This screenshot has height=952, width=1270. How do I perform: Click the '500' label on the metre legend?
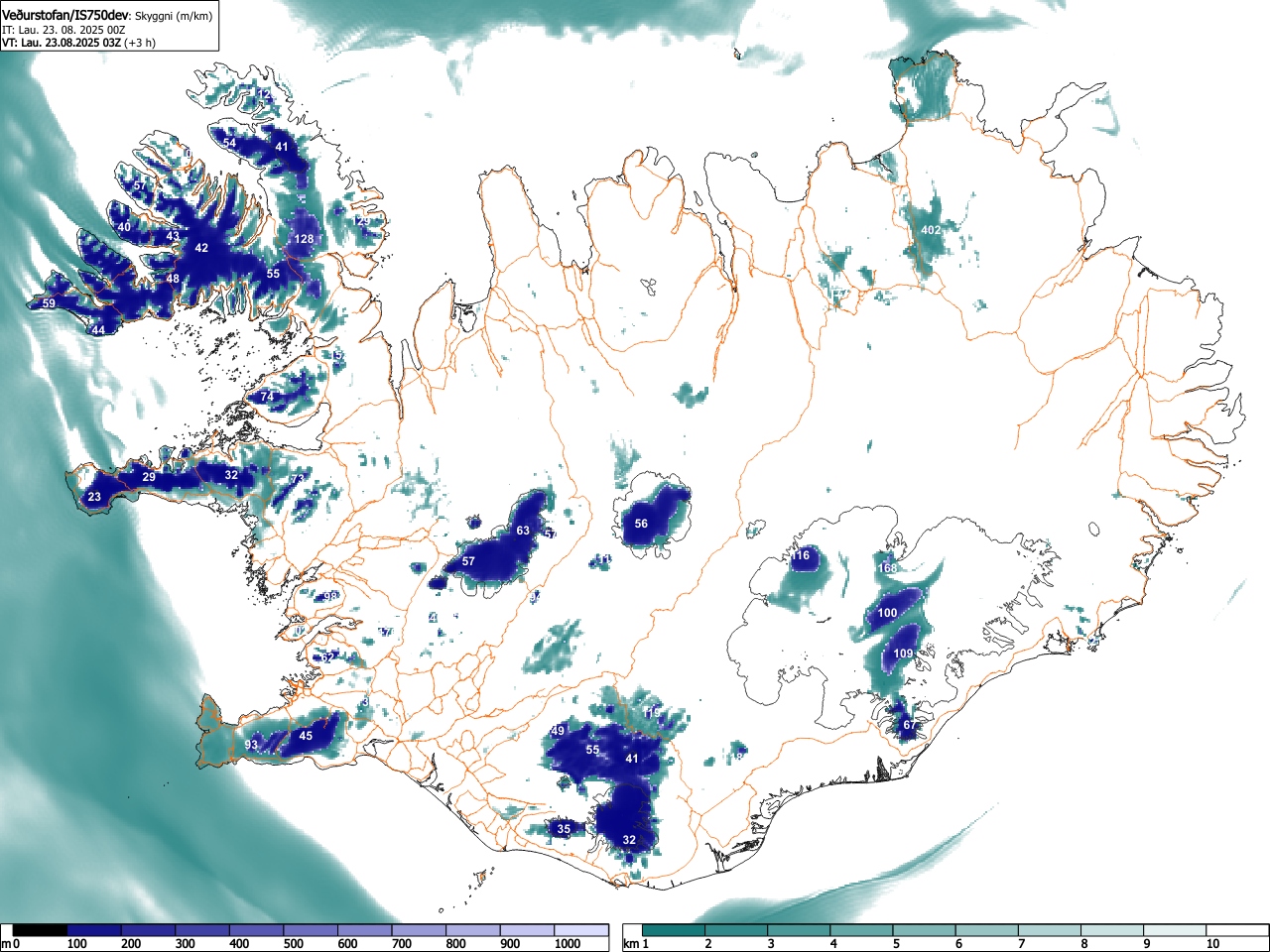(x=293, y=944)
